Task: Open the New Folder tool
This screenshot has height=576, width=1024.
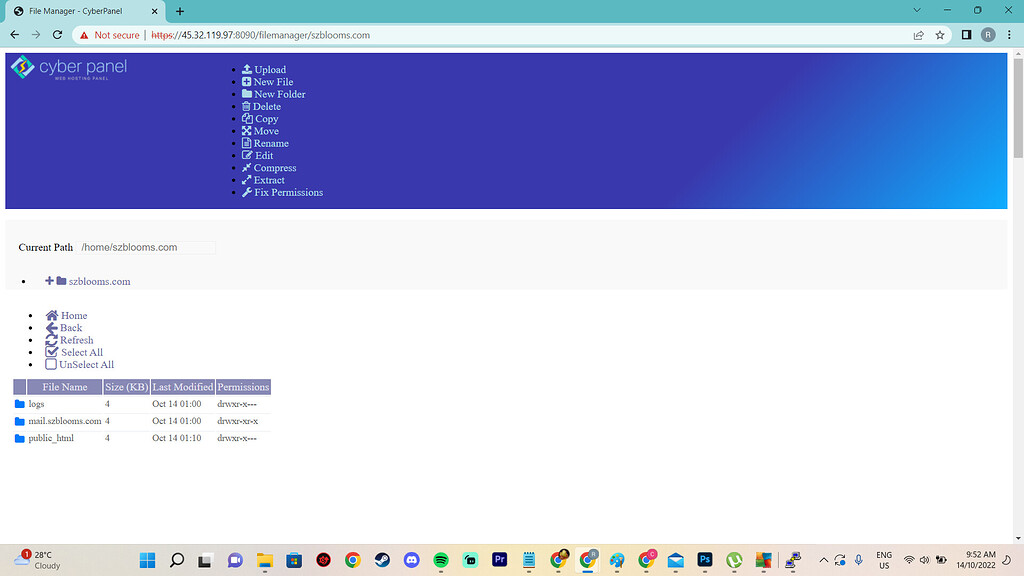Action: pyautogui.click(x=247, y=94)
